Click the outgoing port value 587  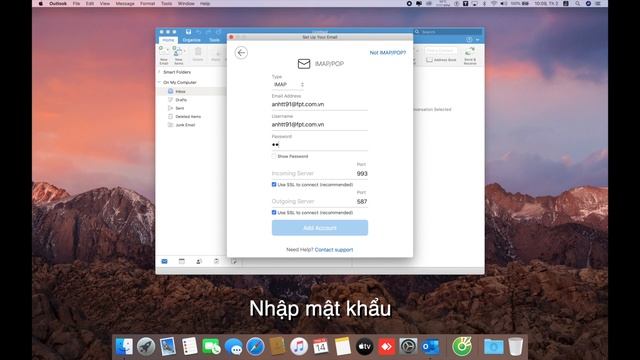pos(362,202)
